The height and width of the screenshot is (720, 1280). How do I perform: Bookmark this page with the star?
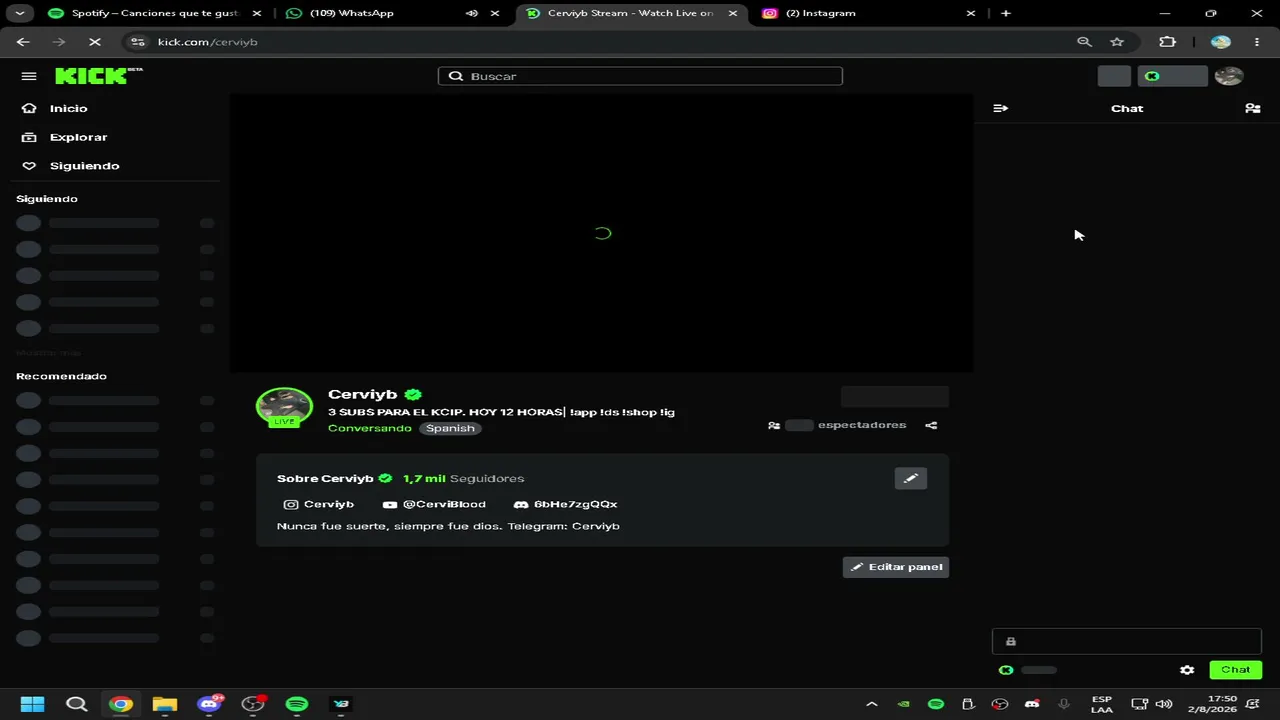tap(1117, 42)
